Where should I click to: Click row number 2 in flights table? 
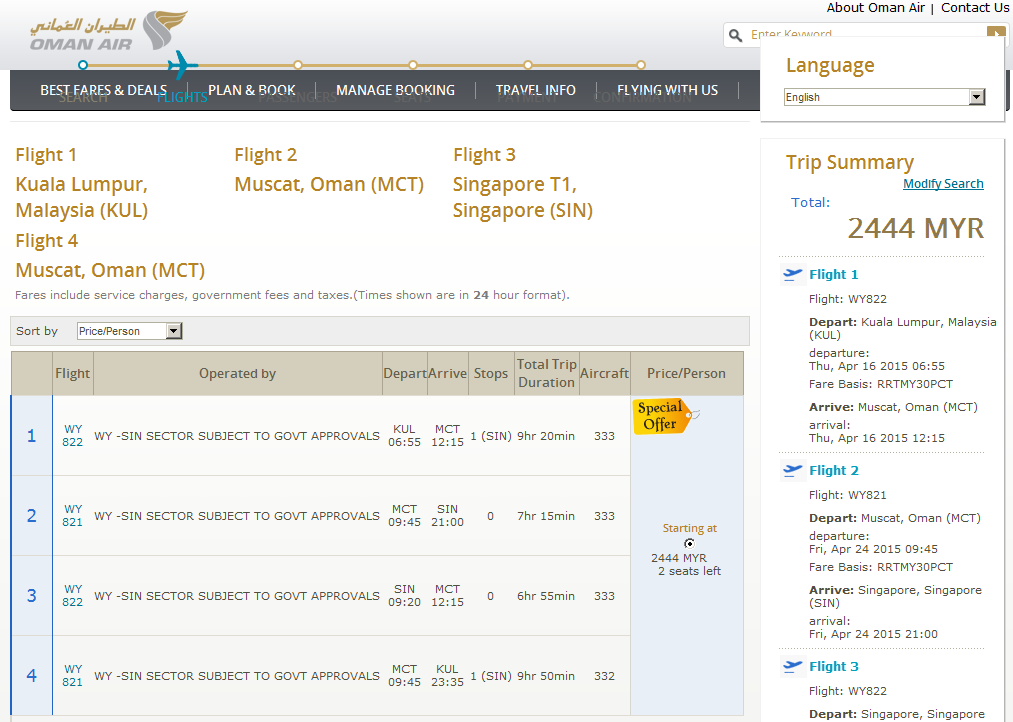click(31, 516)
